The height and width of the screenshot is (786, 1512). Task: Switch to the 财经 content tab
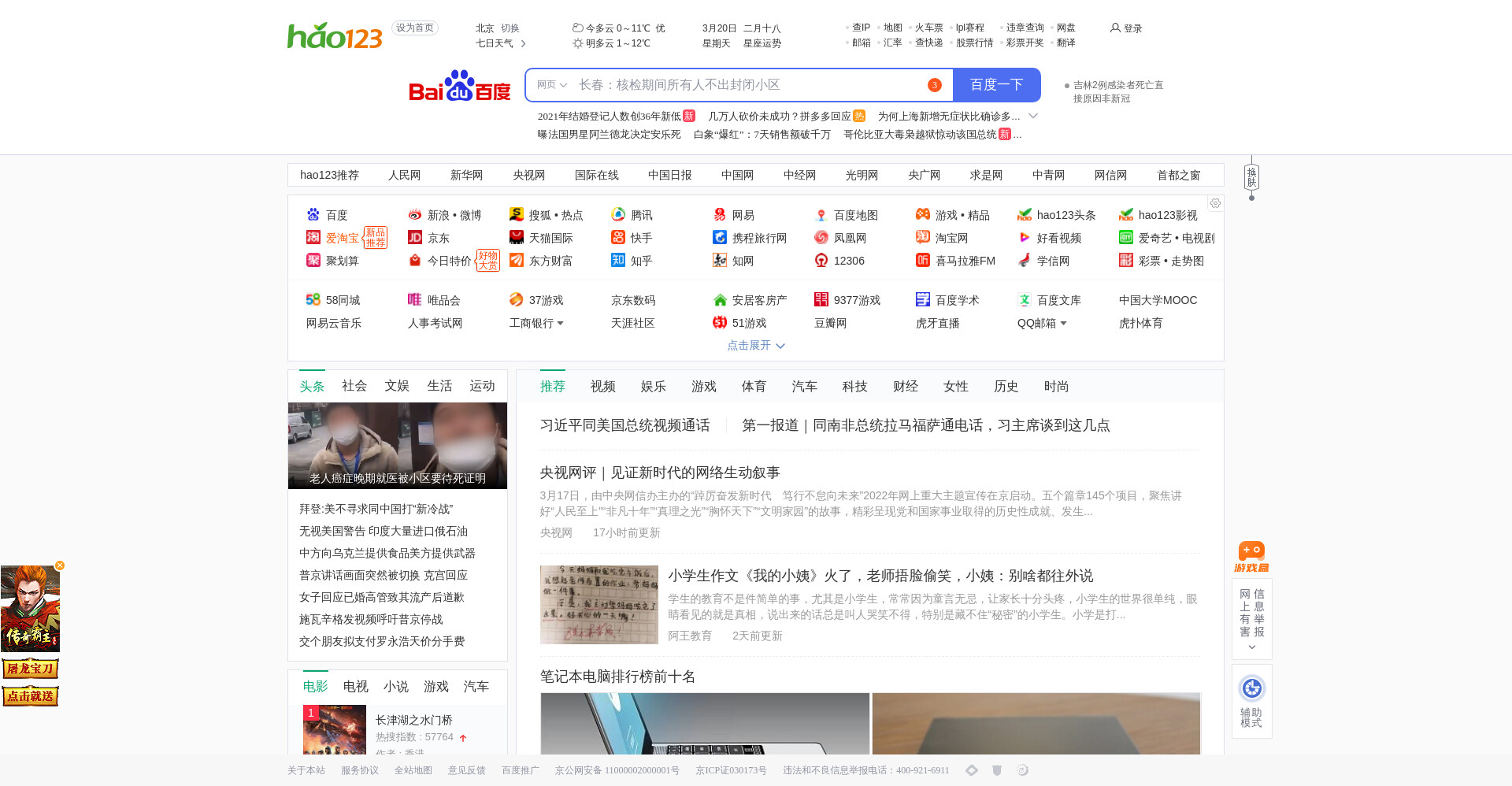[906, 386]
